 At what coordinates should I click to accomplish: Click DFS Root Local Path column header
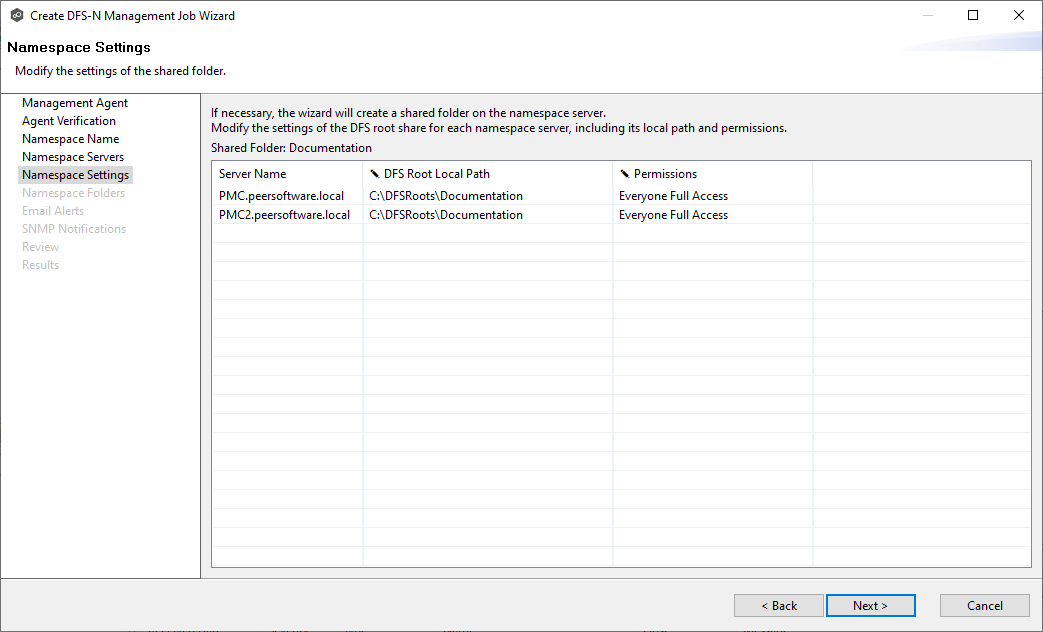[488, 174]
